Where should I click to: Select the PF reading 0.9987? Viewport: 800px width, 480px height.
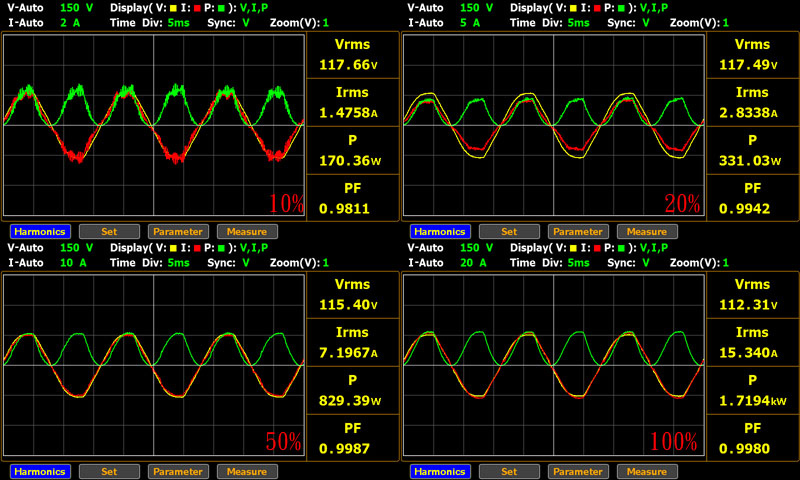[344, 448]
